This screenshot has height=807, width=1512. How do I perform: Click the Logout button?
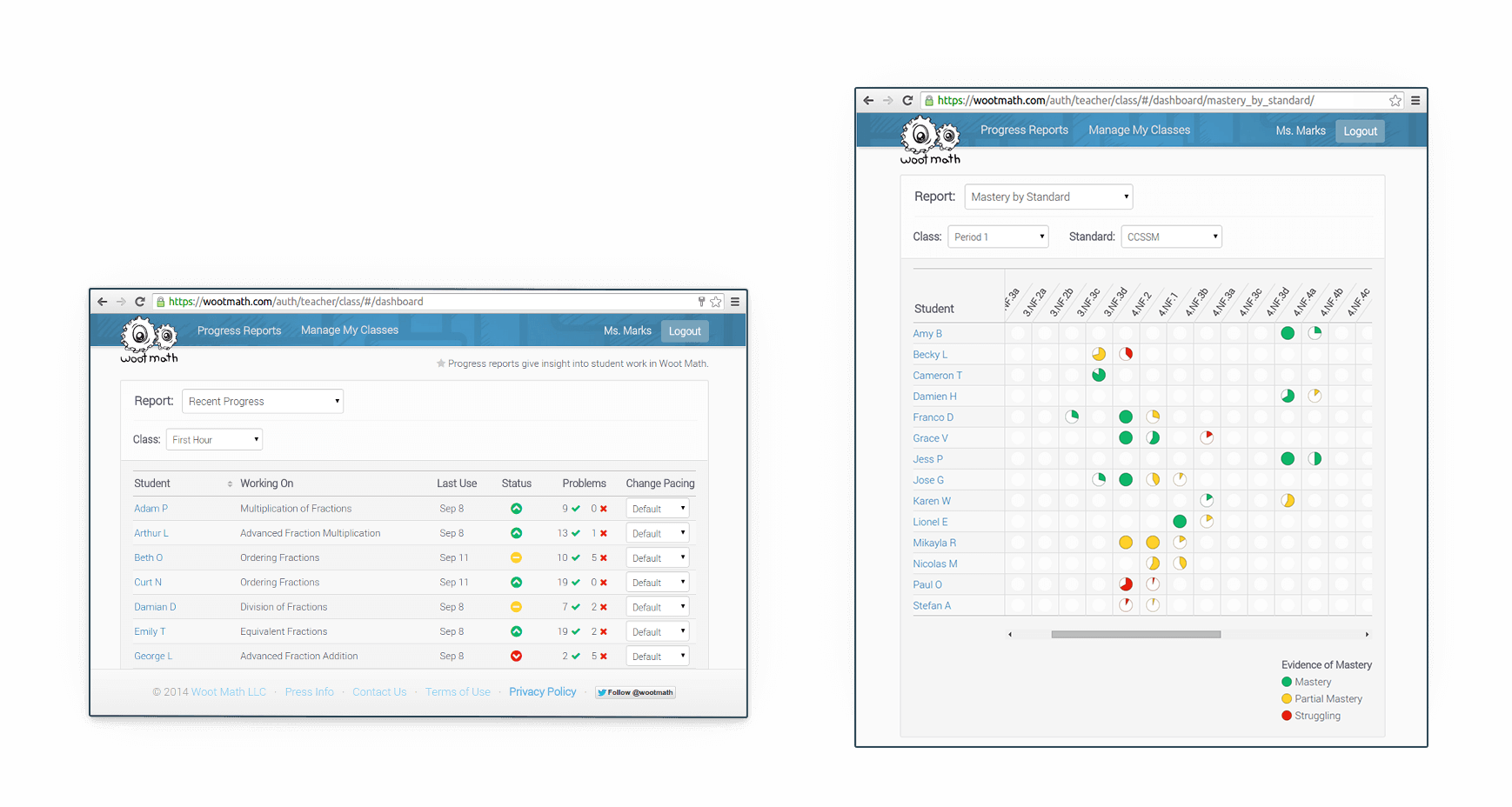[1360, 131]
